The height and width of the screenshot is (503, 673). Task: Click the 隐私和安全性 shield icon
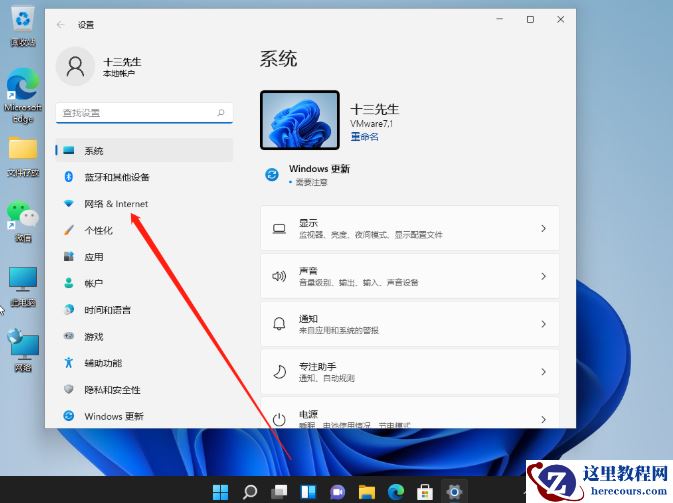[69, 389]
